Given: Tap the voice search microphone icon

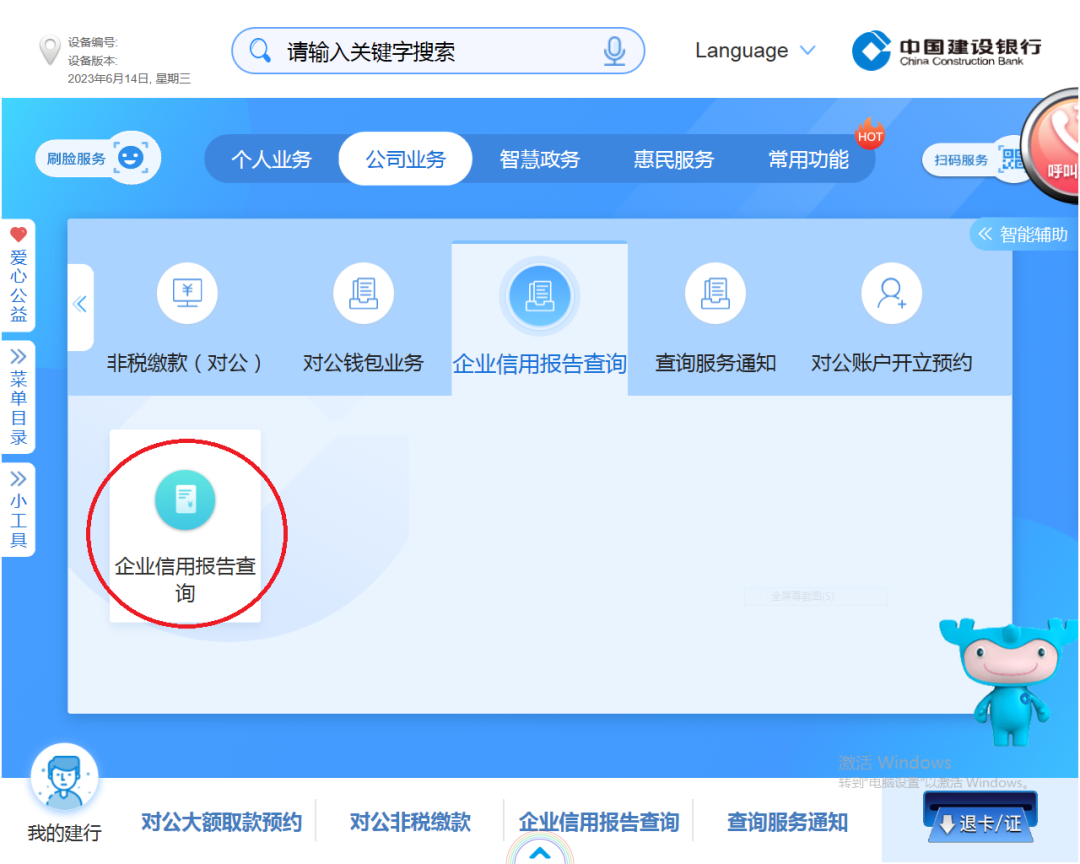Looking at the screenshot, I should [614, 50].
